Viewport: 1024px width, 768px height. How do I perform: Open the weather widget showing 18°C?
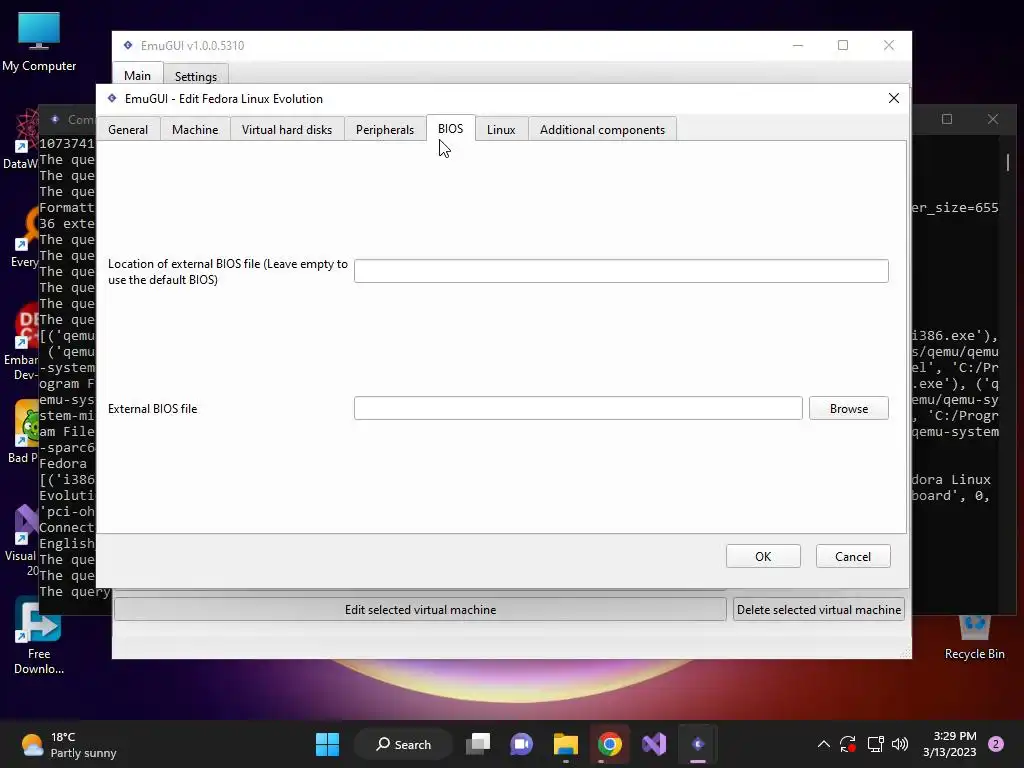coord(69,744)
